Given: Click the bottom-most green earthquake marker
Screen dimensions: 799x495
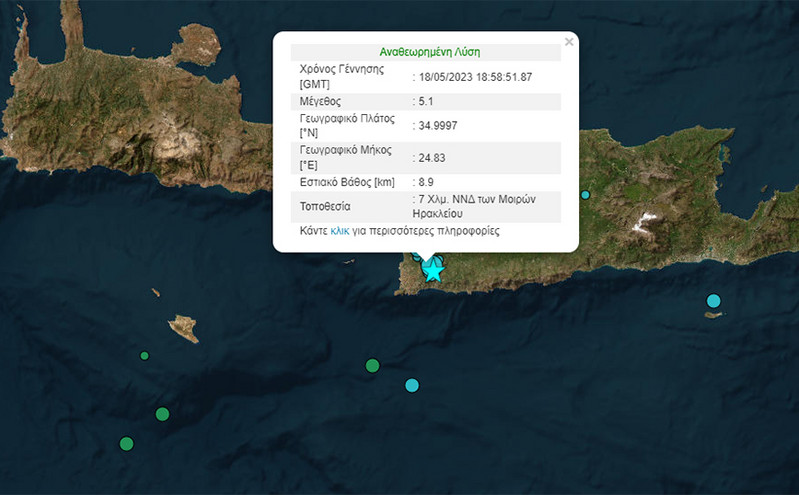Looking at the screenshot, I should 126,443.
